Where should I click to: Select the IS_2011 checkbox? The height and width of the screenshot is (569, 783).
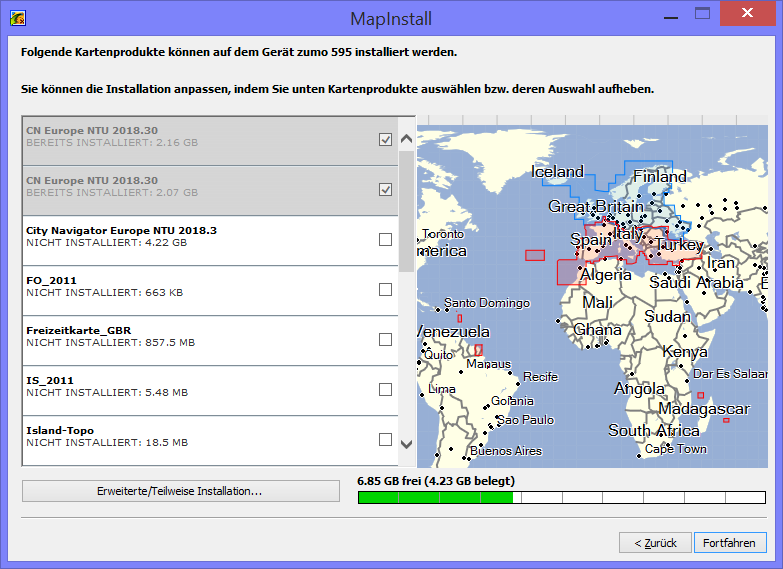point(385,390)
